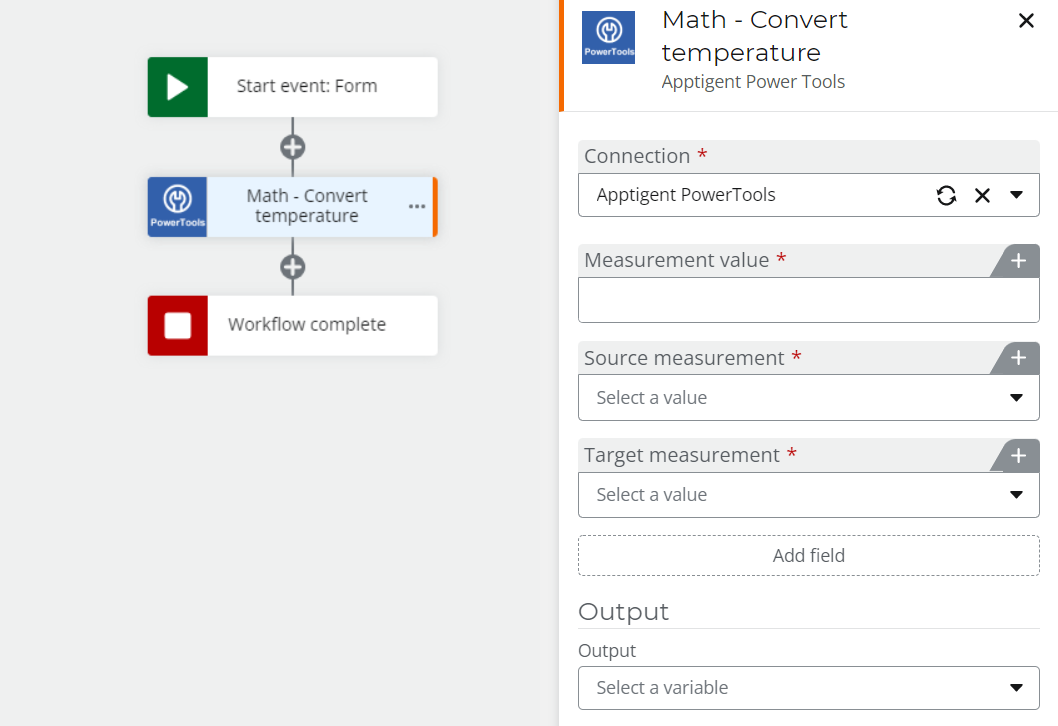Image resolution: width=1058 pixels, height=726 pixels.
Task: Click the red Workflow complete stop icon
Action: [178, 325]
